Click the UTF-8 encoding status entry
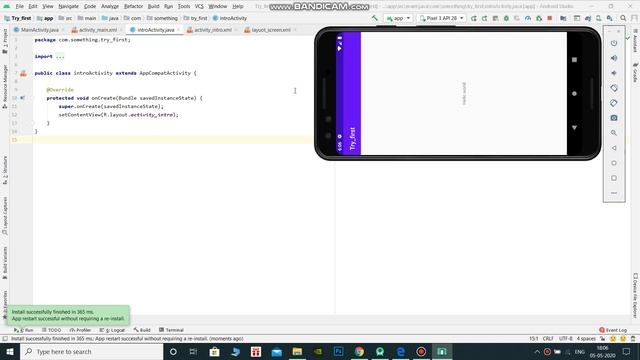Screen dimensions: 640x360 pos(566,339)
